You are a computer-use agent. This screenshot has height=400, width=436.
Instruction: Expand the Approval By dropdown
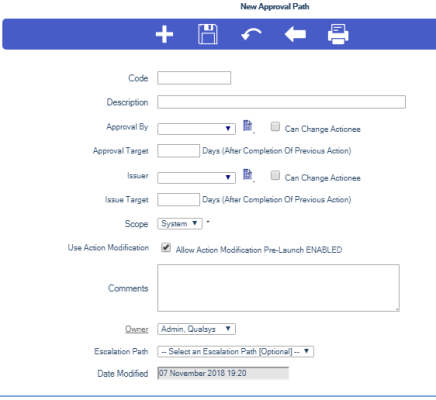pos(196,129)
